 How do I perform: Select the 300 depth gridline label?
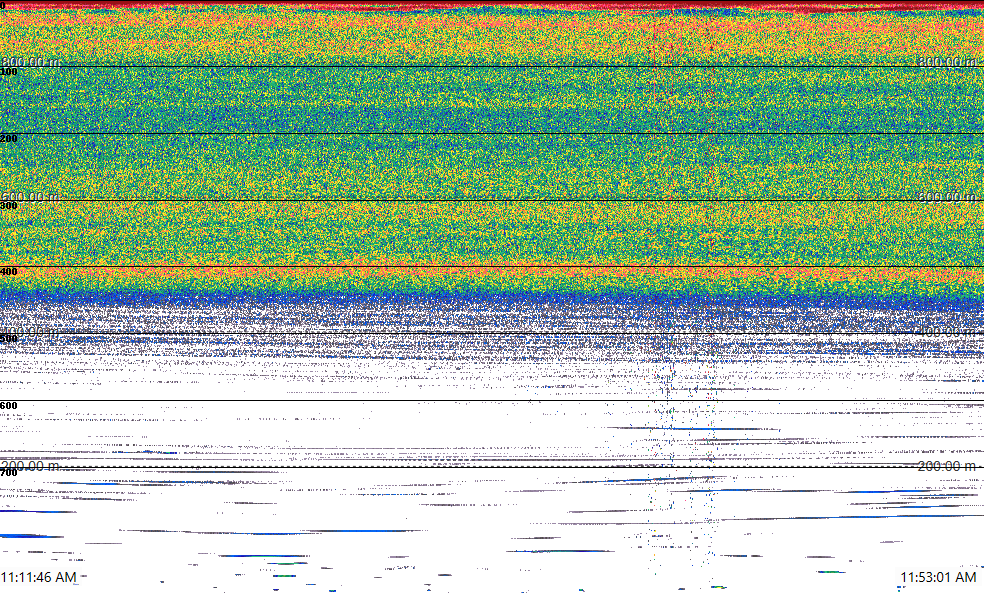(9, 205)
